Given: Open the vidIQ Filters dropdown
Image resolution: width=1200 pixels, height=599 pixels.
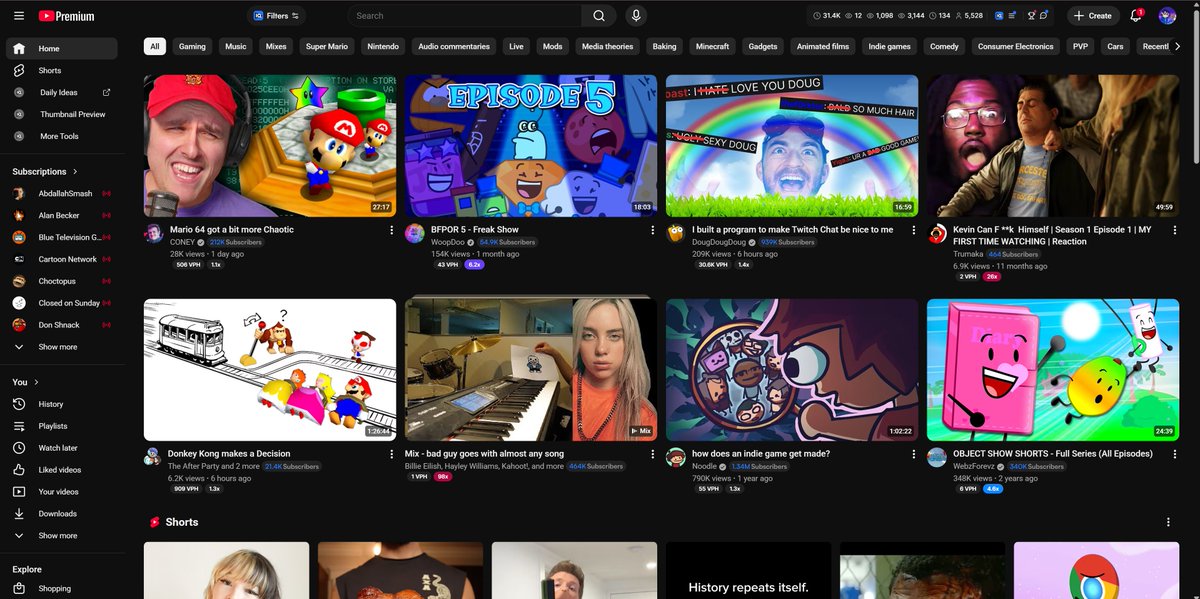Looking at the screenshot, I should (277, 16).
